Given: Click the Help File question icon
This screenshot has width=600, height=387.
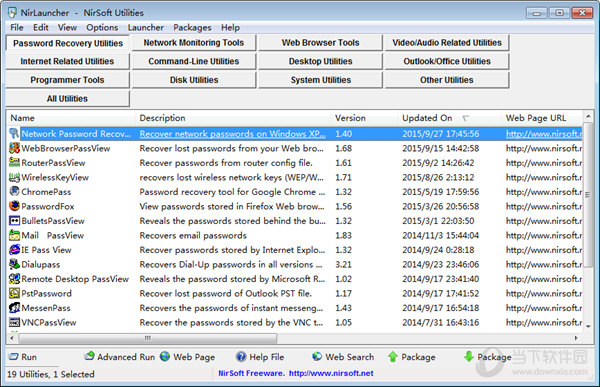Looking at the screenshot, I should (241, 357).
